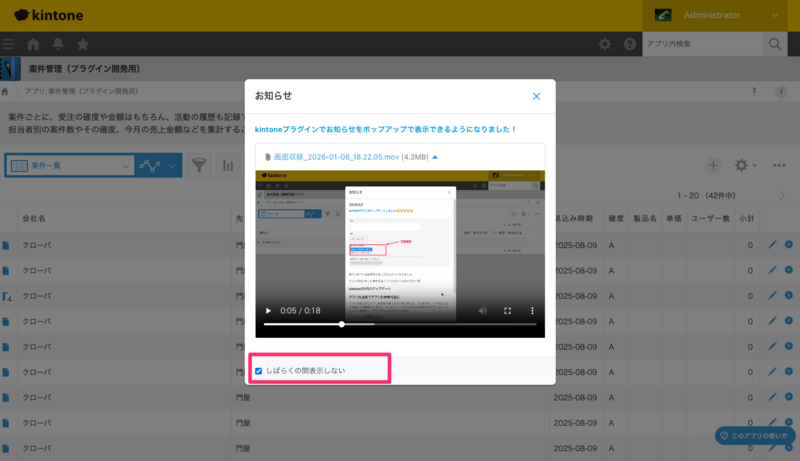Focus the アプリ内検索 search field

coord(702,44)
